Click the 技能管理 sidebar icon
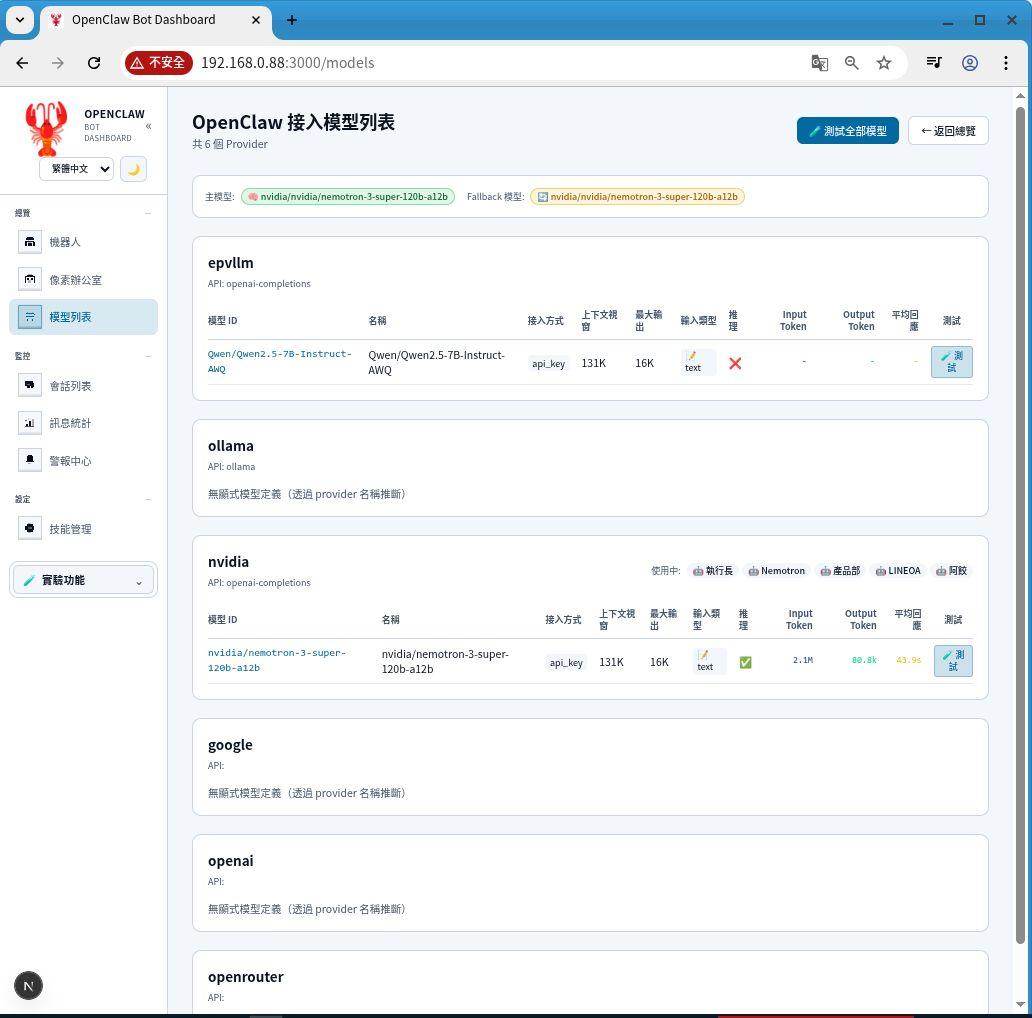This screenshot has height=1018, width=1032. tap(30, 528)
